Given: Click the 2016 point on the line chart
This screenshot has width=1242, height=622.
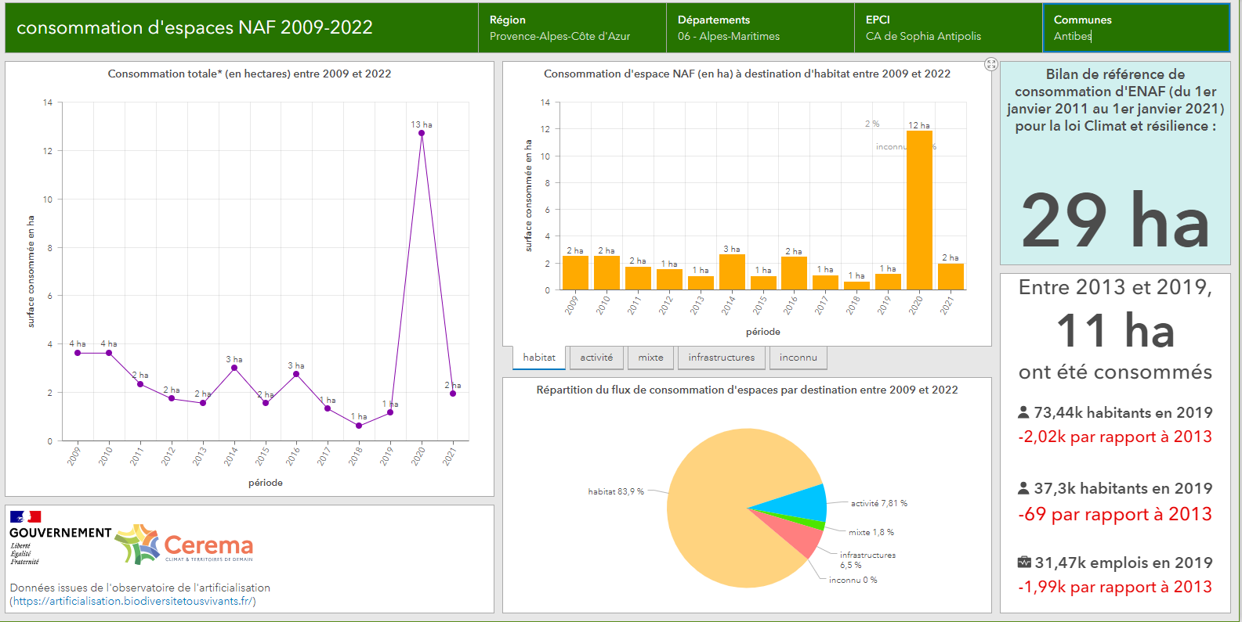Looking at the screenshot, I should tap(296, 374).
